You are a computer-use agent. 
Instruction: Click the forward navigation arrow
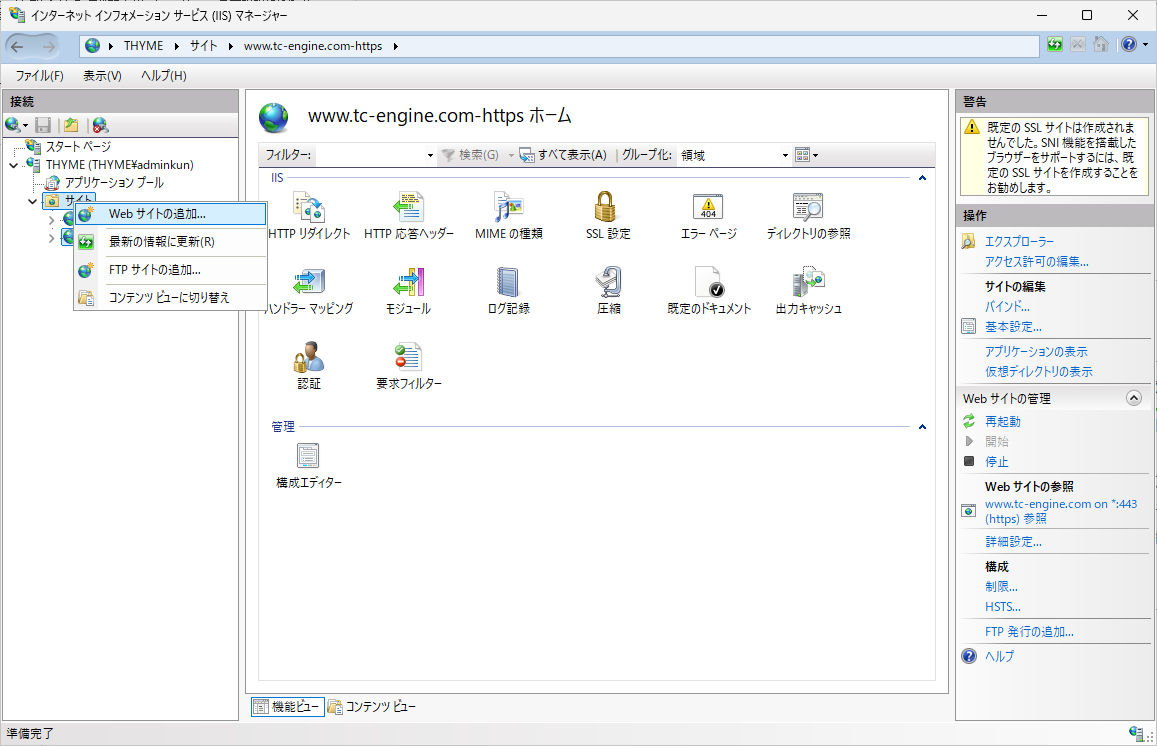coord(48,46)
